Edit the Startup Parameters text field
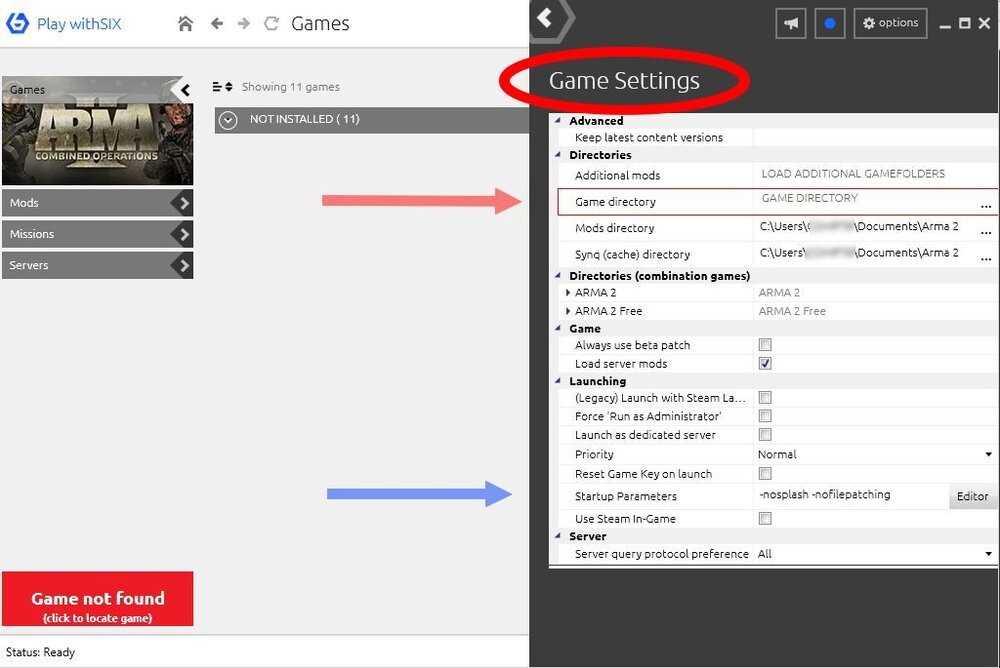Image resolution: width=1000 pixels, height=668 pixels. click(851, 496)
